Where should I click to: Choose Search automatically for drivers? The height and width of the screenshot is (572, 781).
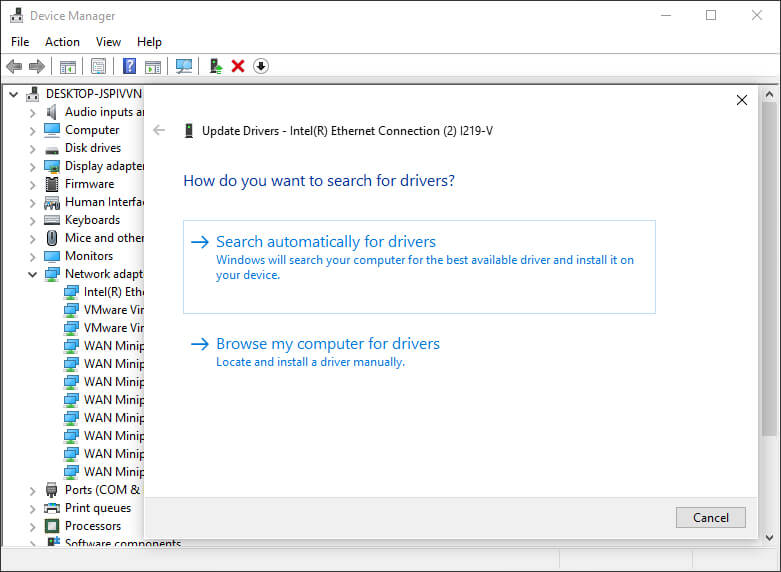click(x=419, y=267)
